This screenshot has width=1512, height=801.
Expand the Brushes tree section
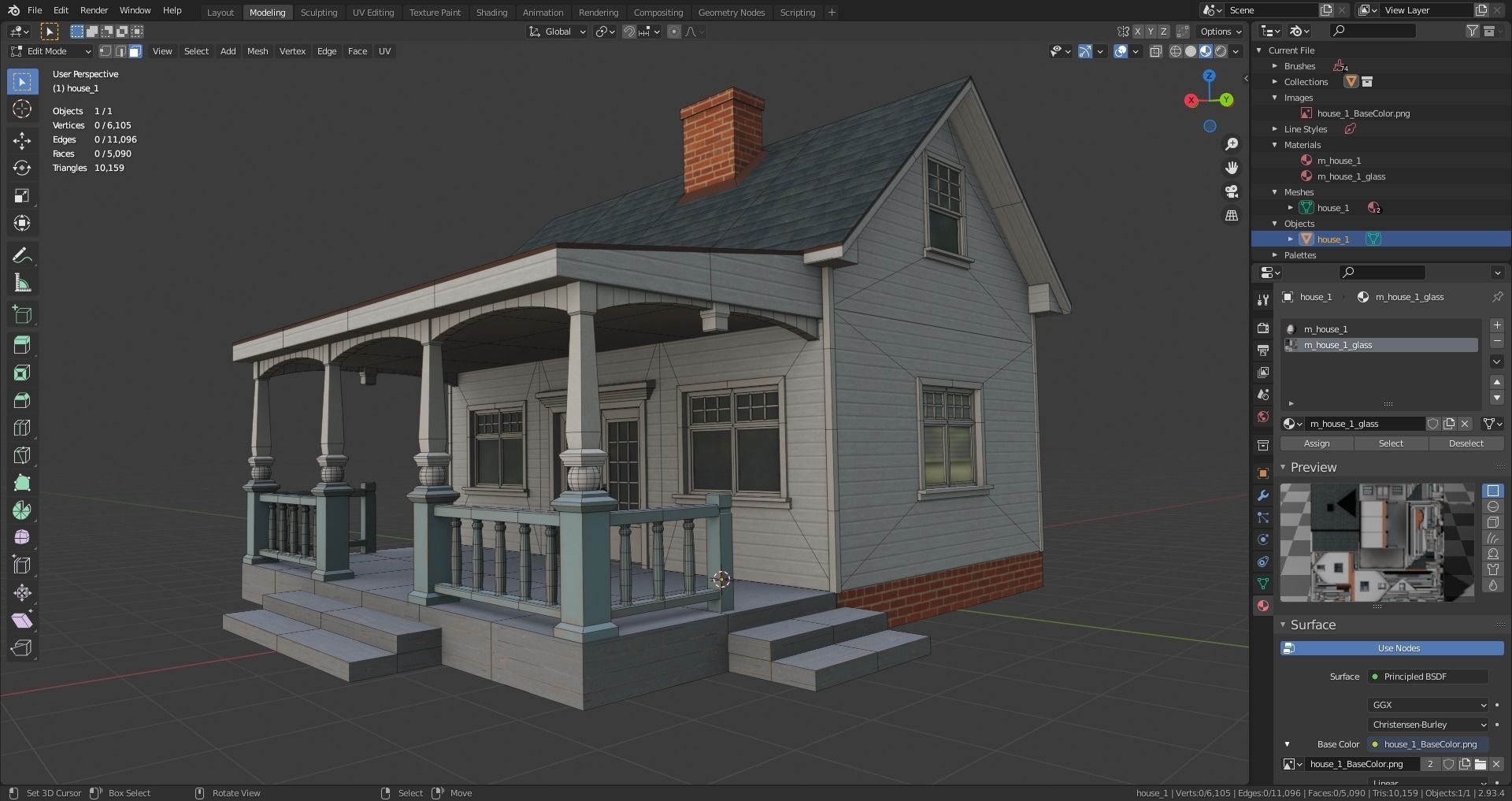tap(1275, 66)
